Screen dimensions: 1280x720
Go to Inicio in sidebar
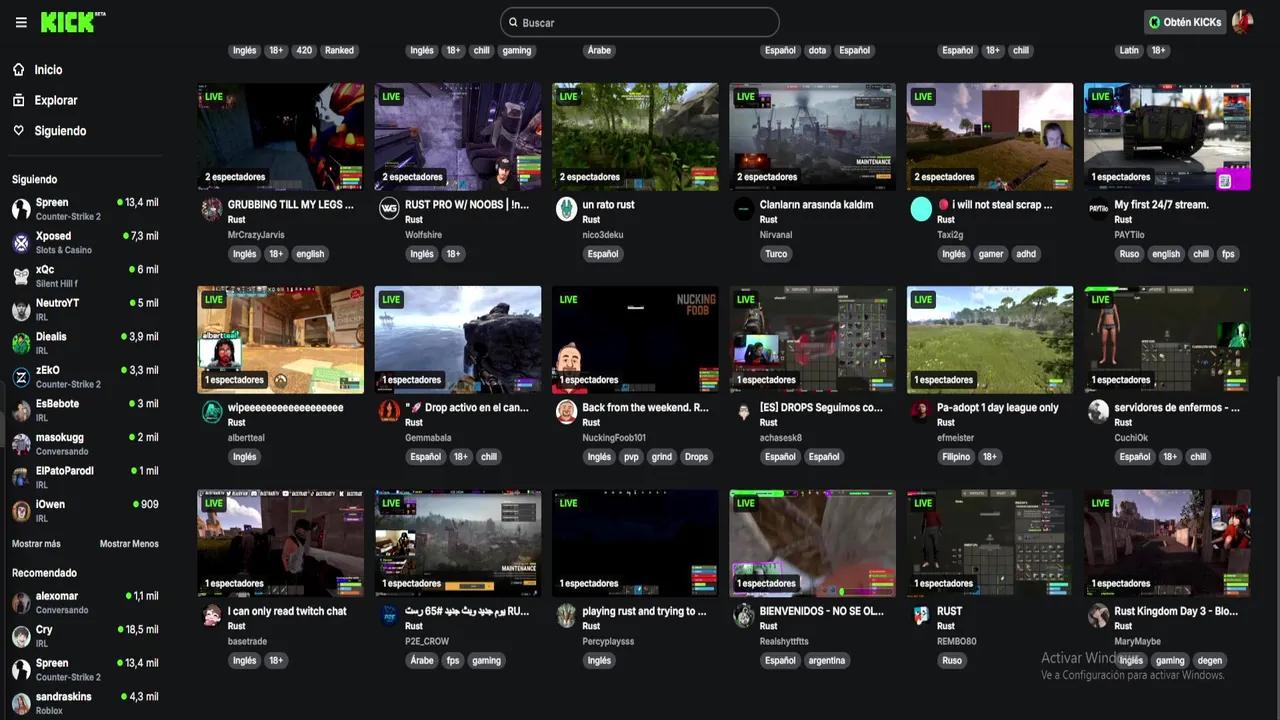point(37,70)
